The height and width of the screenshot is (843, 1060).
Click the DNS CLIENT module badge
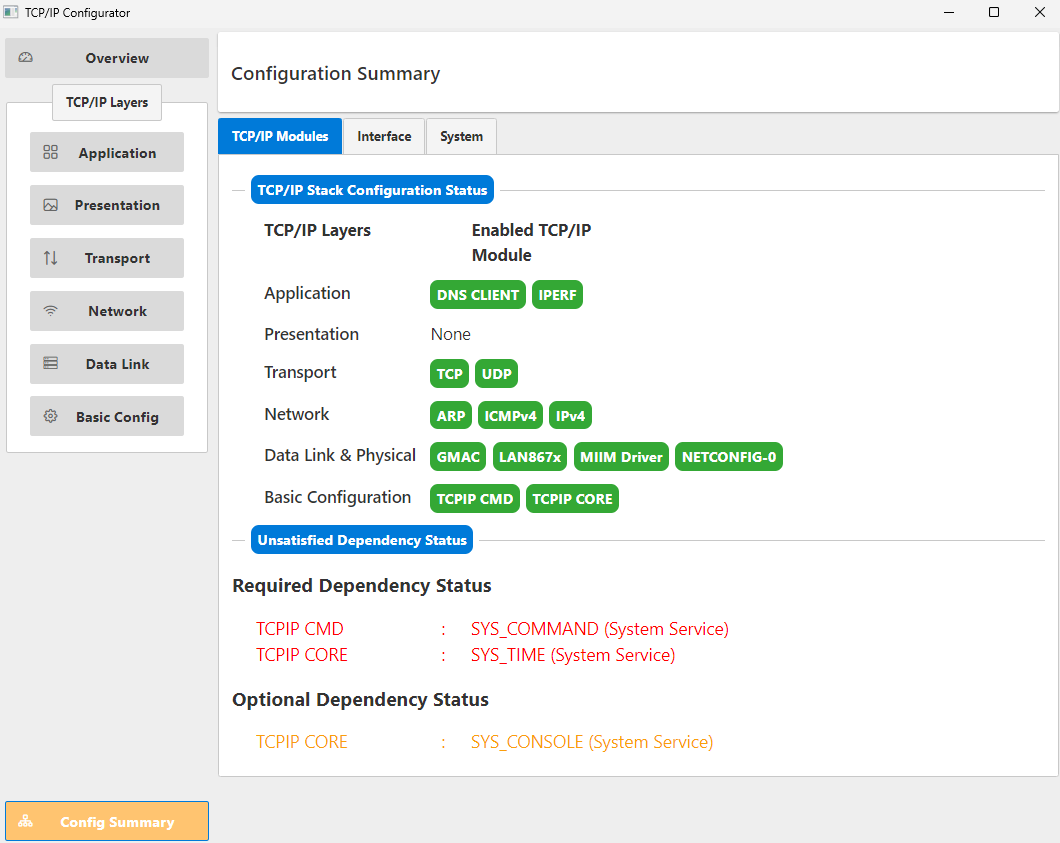[x=478, y=295]
